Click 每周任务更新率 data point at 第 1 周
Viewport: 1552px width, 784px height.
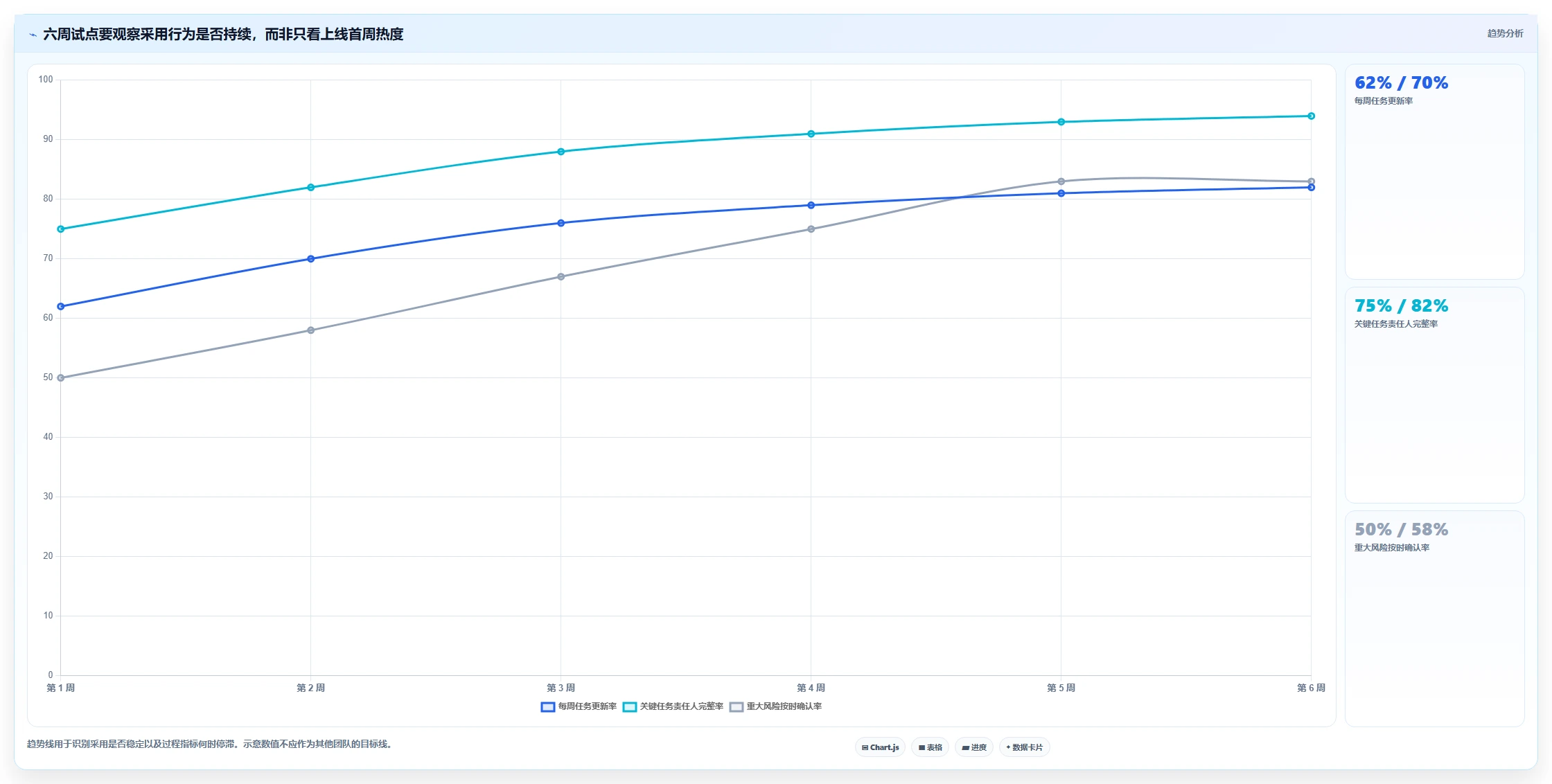60,306
